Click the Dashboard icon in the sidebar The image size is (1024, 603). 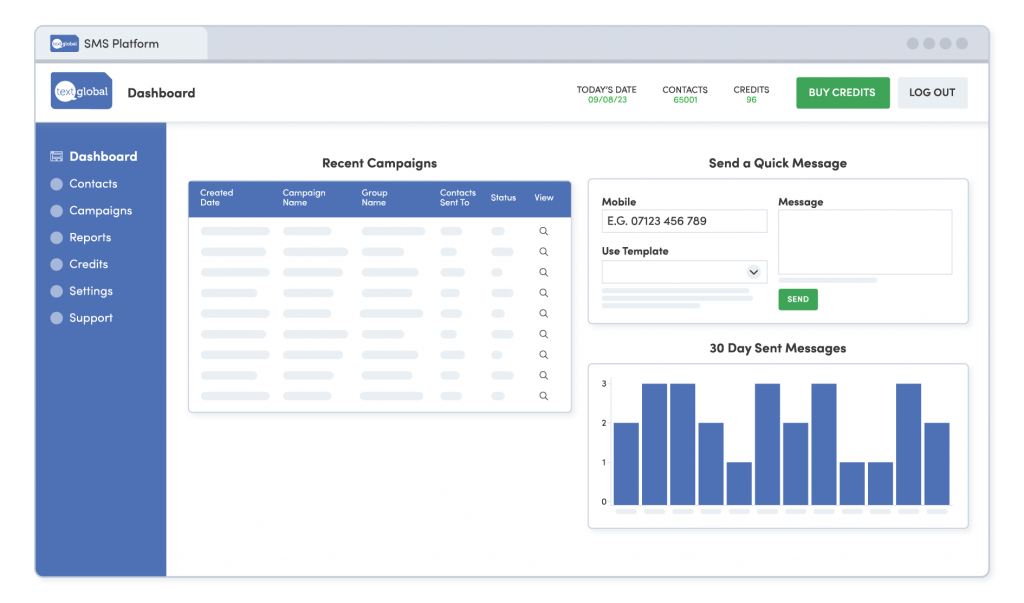point(56,157)
